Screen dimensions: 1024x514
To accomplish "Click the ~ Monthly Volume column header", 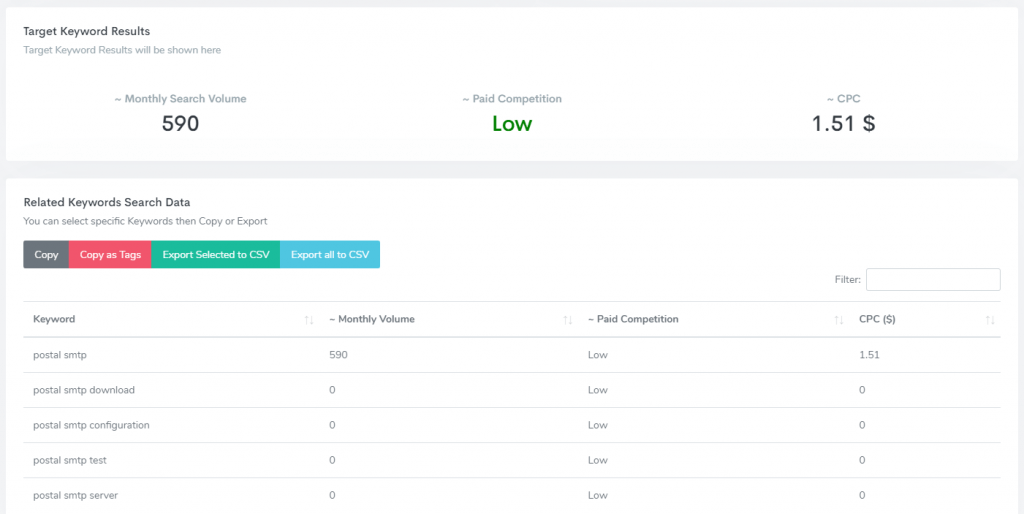I will point(372,320).
